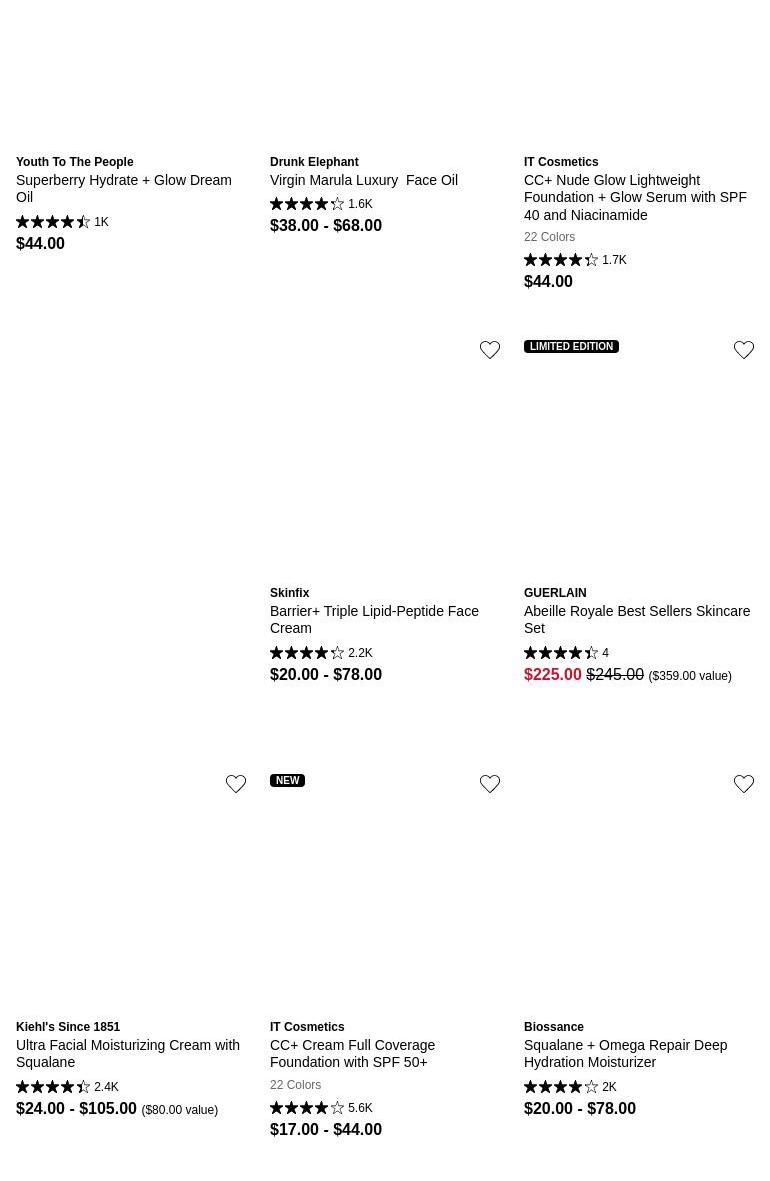Viewport: 770px width, 1181px height.
Task: Click star rating for Skinfix face cream
Action: [307, 653]
